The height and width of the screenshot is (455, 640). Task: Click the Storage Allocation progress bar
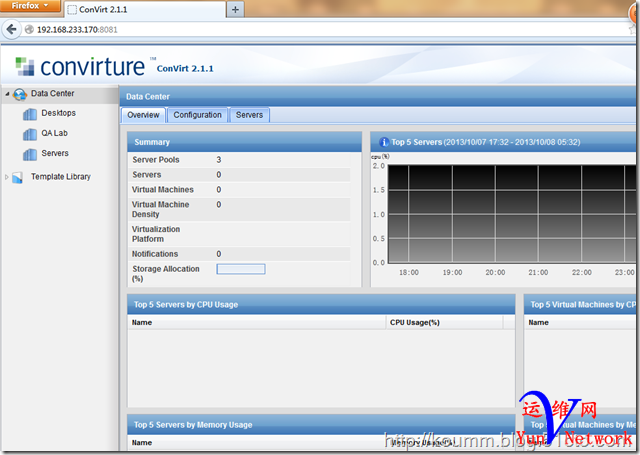click(241, 269)
